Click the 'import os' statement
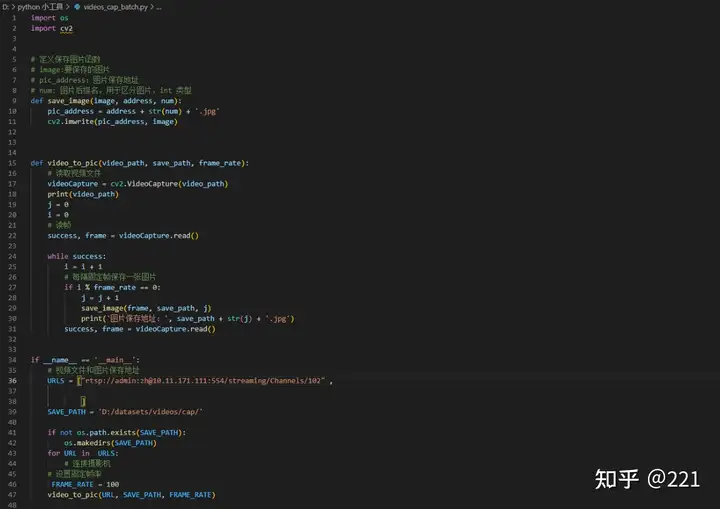The height and width of the screenshot is (509, 720). pyautogui.click(x=50, y=18)
